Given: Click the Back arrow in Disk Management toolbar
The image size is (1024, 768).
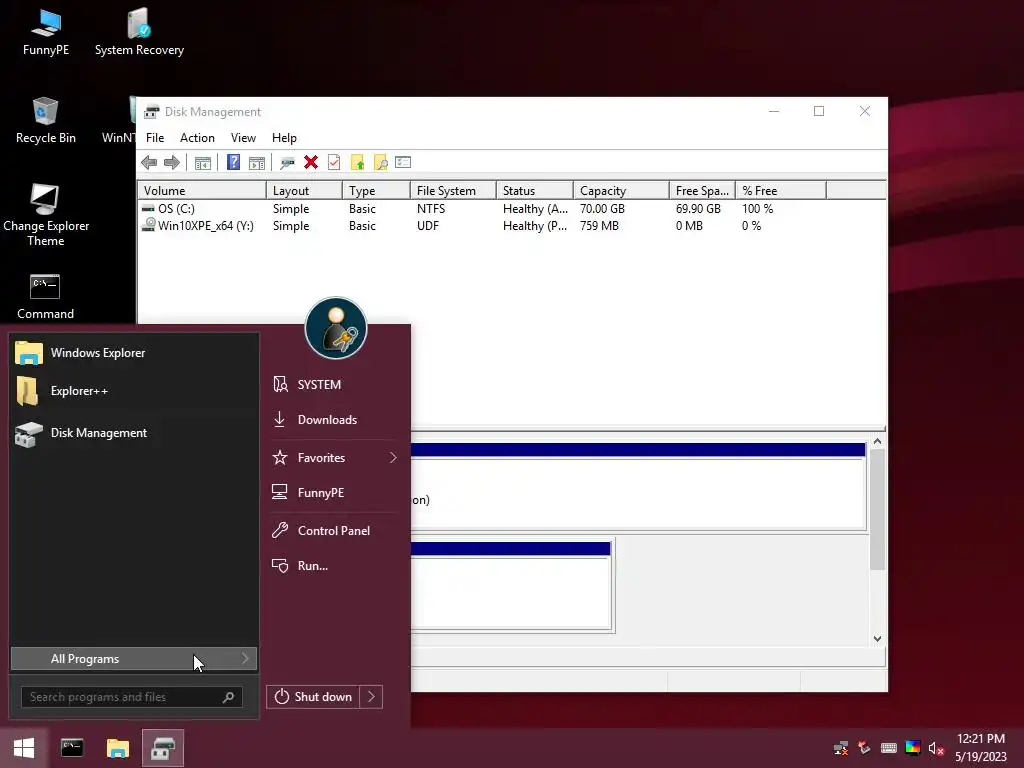Looking at the screenshot, I should pyautogui.click(x=149, y=163).
